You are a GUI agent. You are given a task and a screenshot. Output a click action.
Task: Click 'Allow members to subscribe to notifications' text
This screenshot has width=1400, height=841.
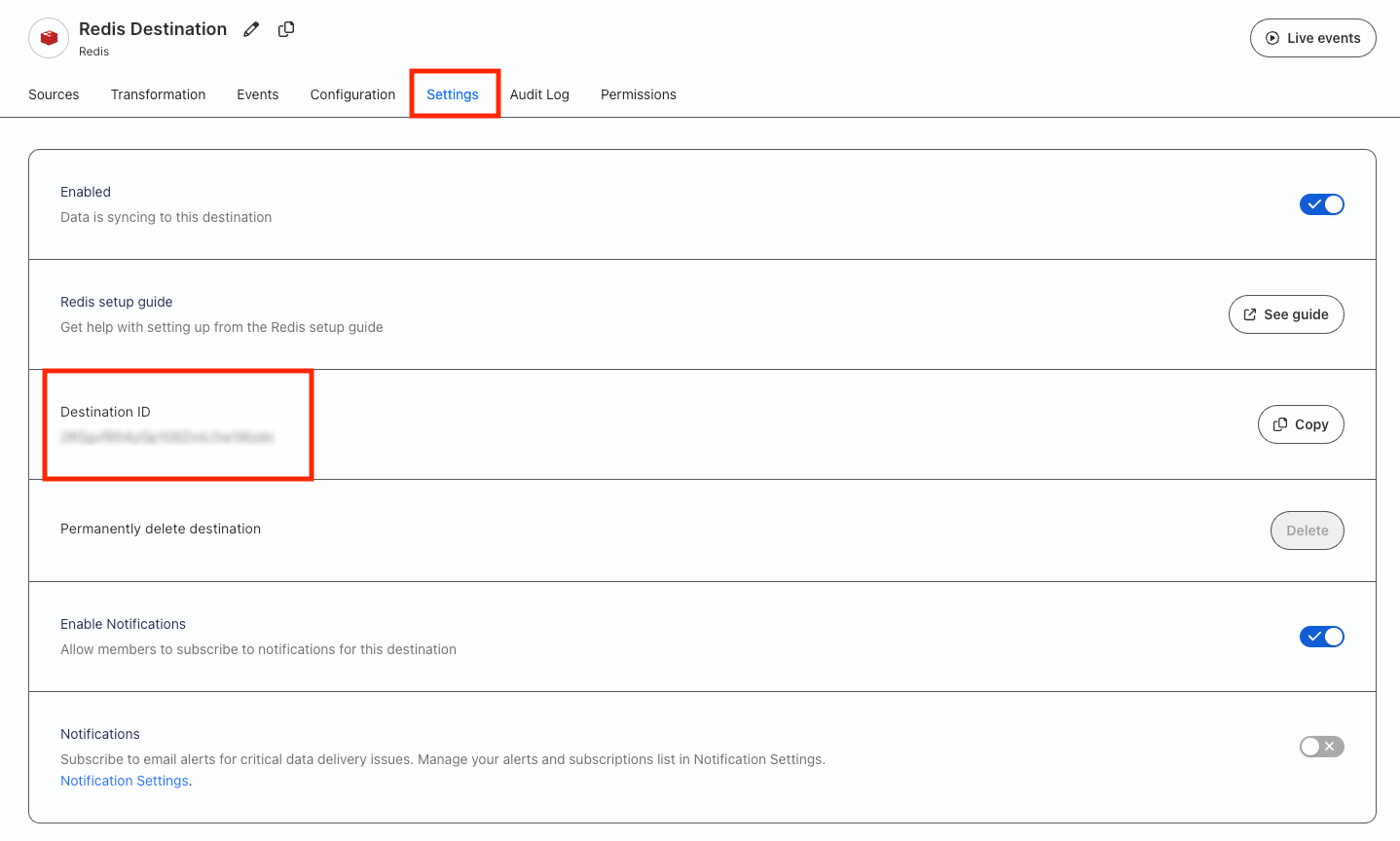[258, 649]
